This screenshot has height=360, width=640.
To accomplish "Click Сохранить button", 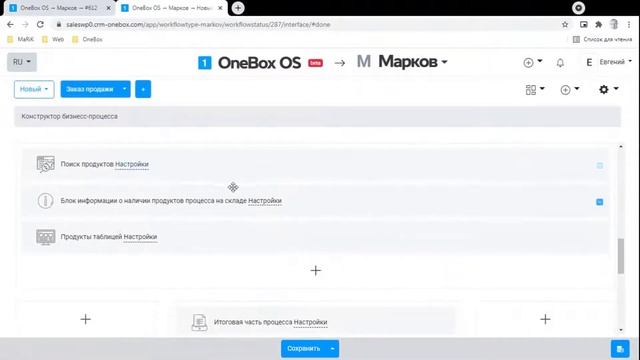I will [x=303, y=349].
